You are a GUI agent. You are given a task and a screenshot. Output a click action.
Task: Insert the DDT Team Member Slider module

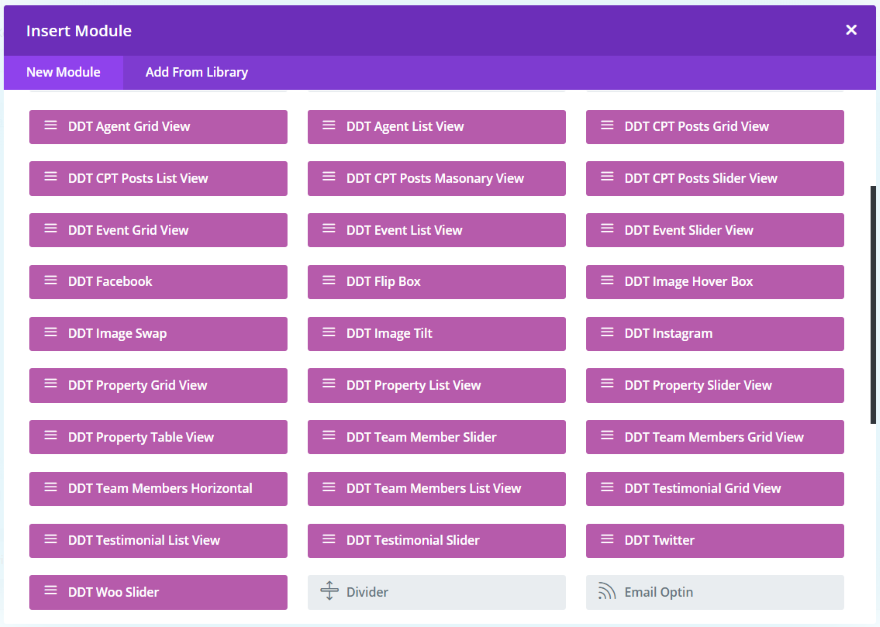(x=437, y=437)
